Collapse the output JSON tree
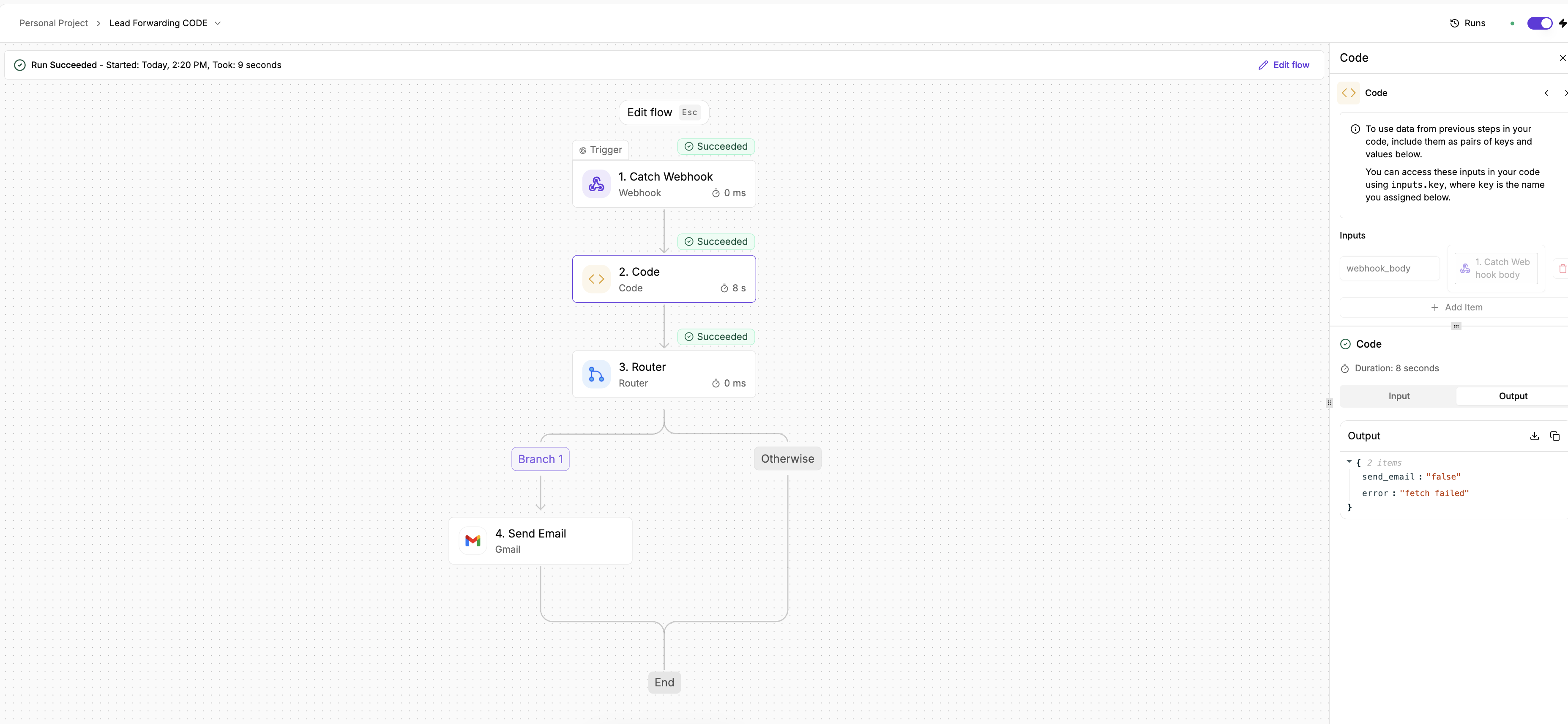The image size is (1568, 724). [1349, 462]
